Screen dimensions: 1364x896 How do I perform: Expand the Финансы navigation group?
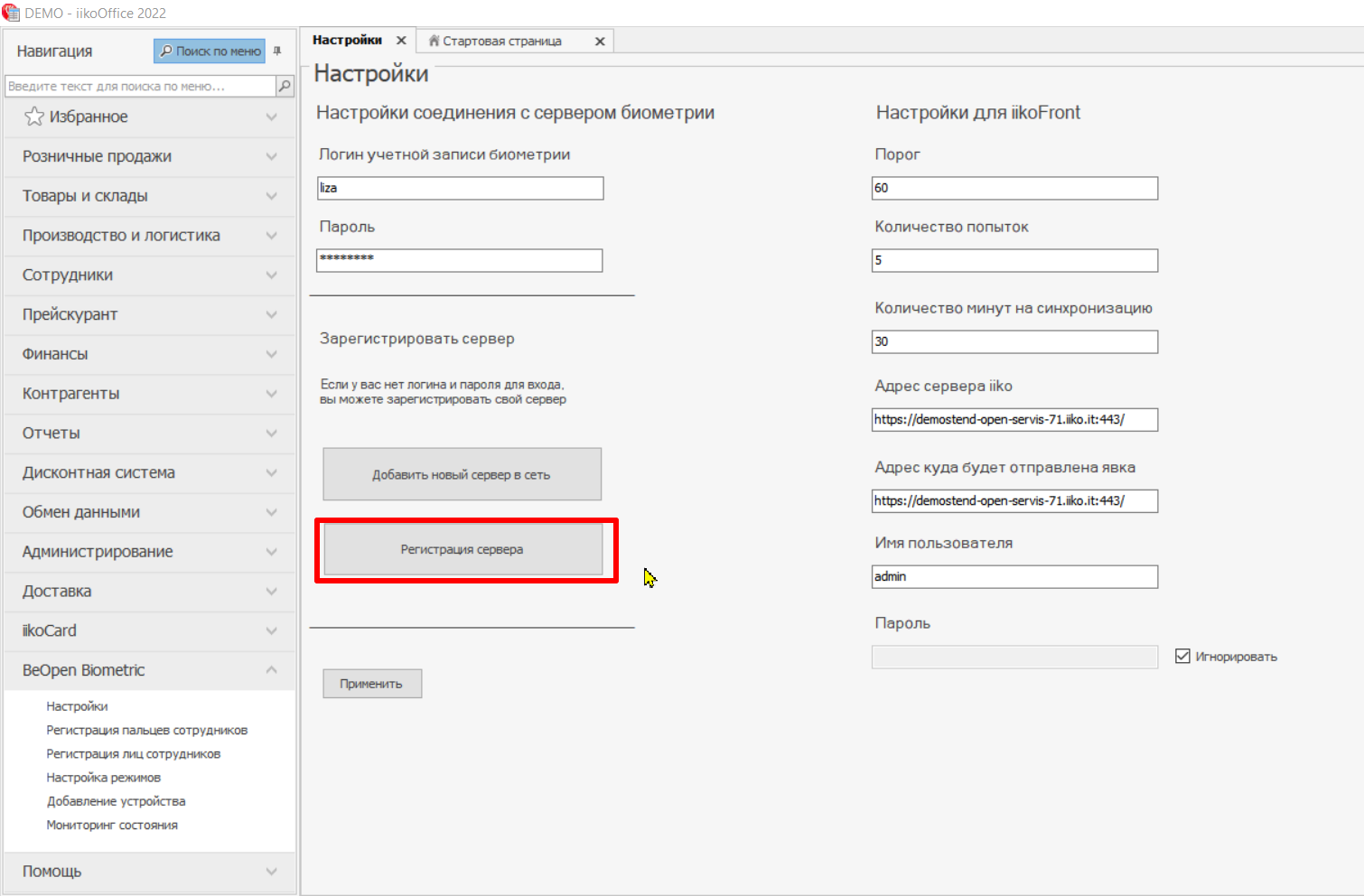271,354
